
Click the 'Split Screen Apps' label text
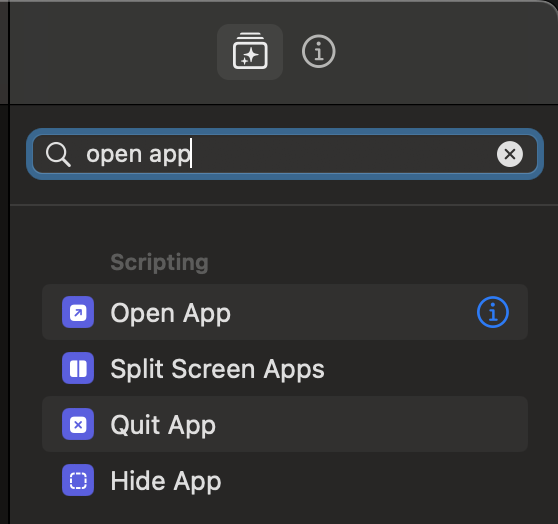pyautogui.click(x=217, y=369)
